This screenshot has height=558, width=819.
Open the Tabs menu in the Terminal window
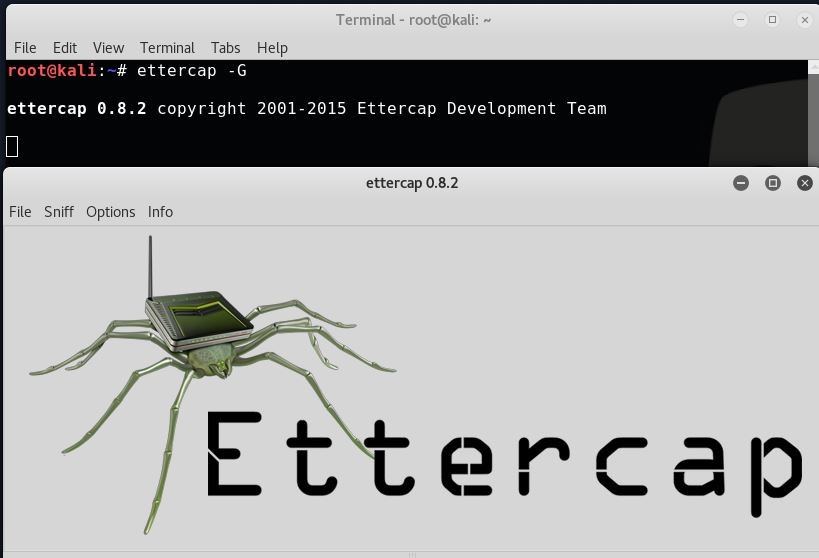coord(226,48)
